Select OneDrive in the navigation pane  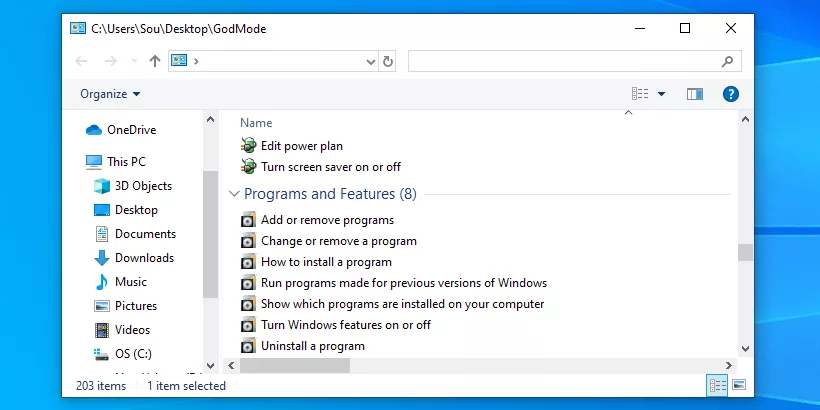pos(132,130)
